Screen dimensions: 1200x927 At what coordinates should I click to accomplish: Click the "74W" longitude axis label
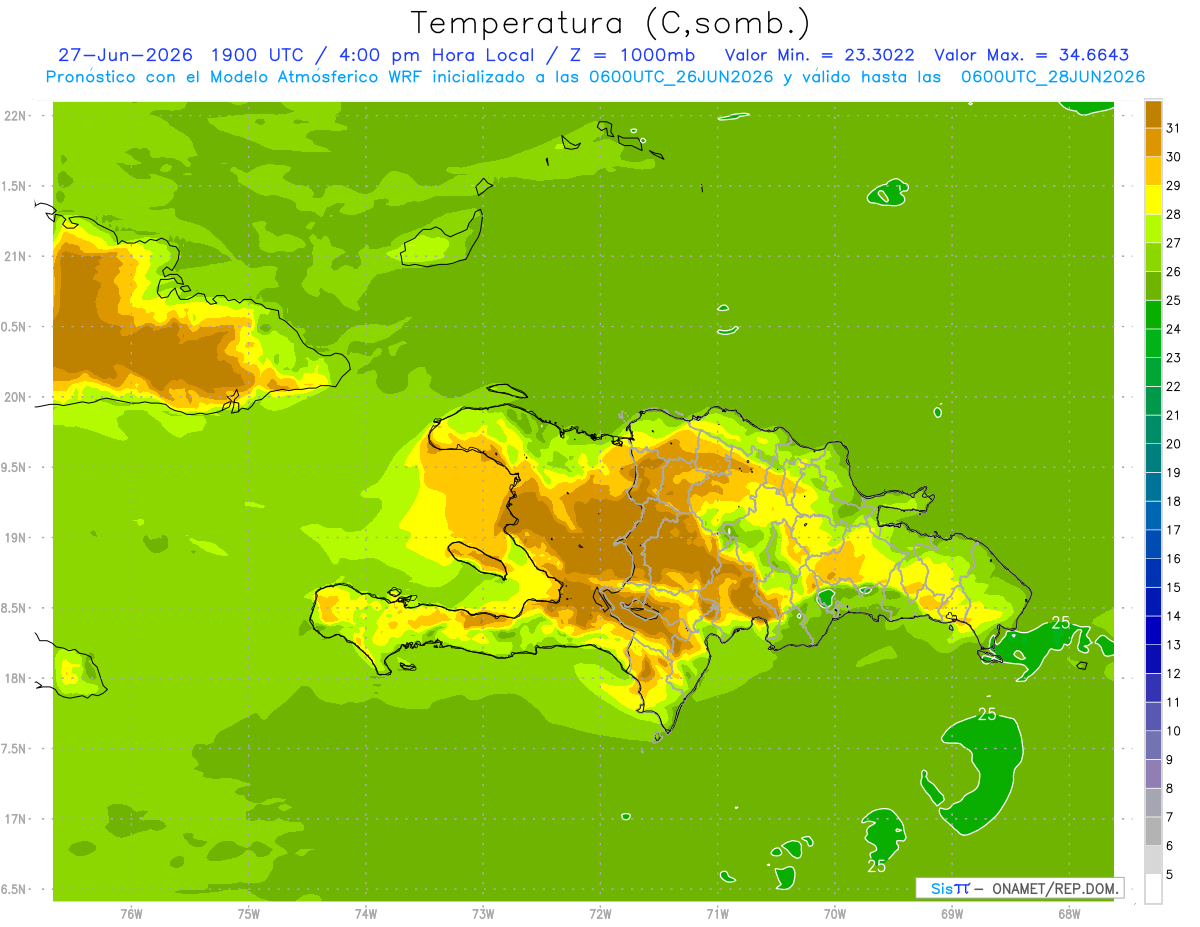[x=366, y=914]
